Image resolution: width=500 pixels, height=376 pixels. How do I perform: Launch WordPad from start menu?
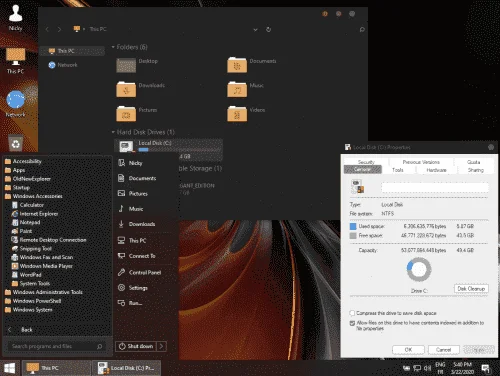click(27, 275)
